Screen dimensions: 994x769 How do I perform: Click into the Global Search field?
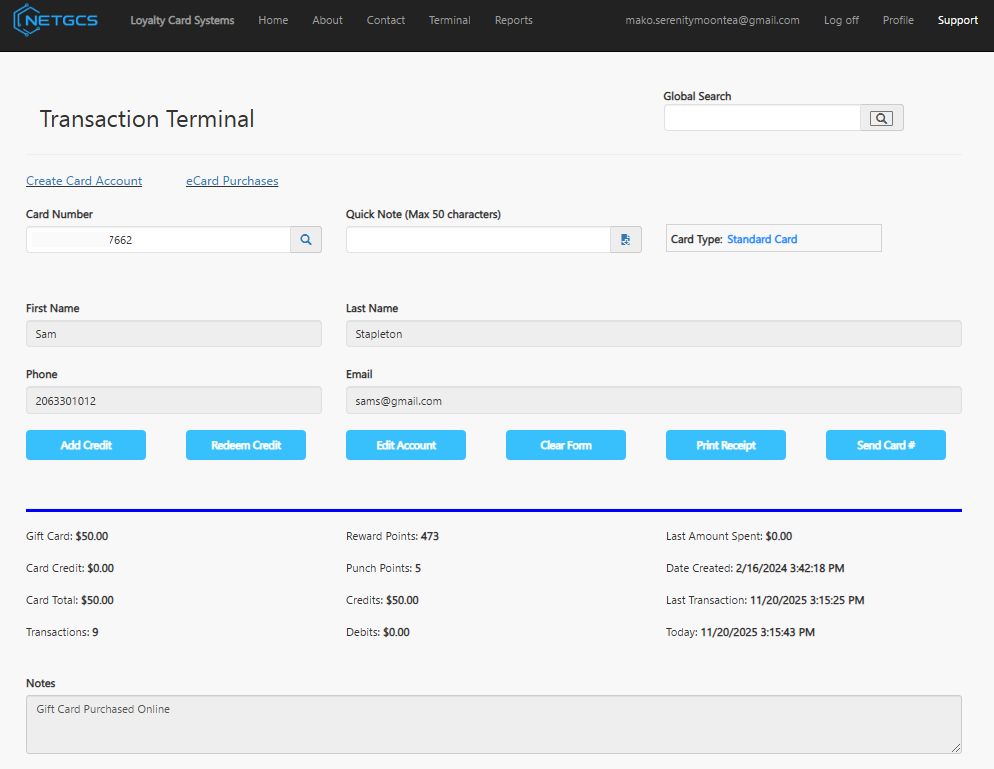(762, 118)
